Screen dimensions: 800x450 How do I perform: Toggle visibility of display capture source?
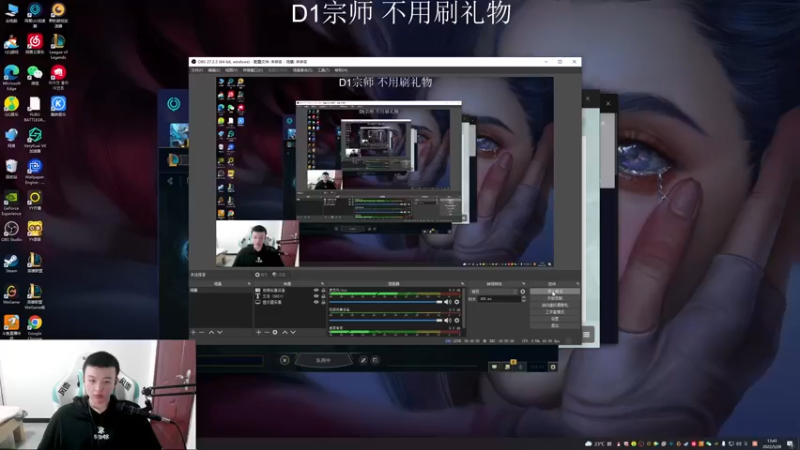pyautogui.click(x=316, y=302)
